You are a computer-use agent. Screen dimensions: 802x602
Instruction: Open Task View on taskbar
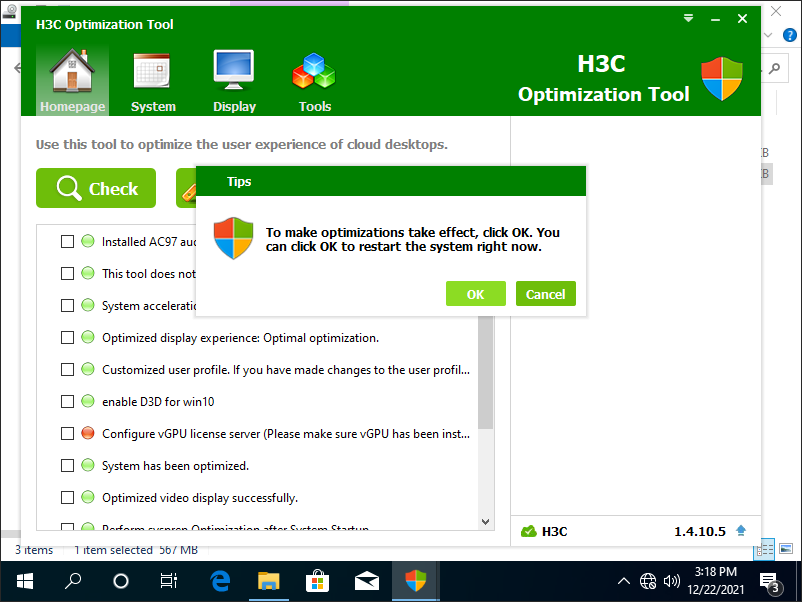click(x=168, y=581)
